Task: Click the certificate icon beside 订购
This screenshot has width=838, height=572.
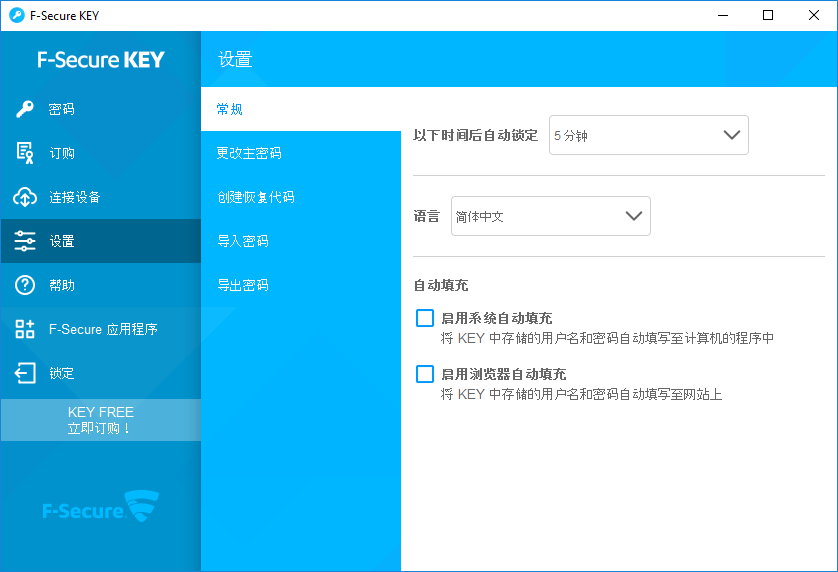Action: coord(25,153)
